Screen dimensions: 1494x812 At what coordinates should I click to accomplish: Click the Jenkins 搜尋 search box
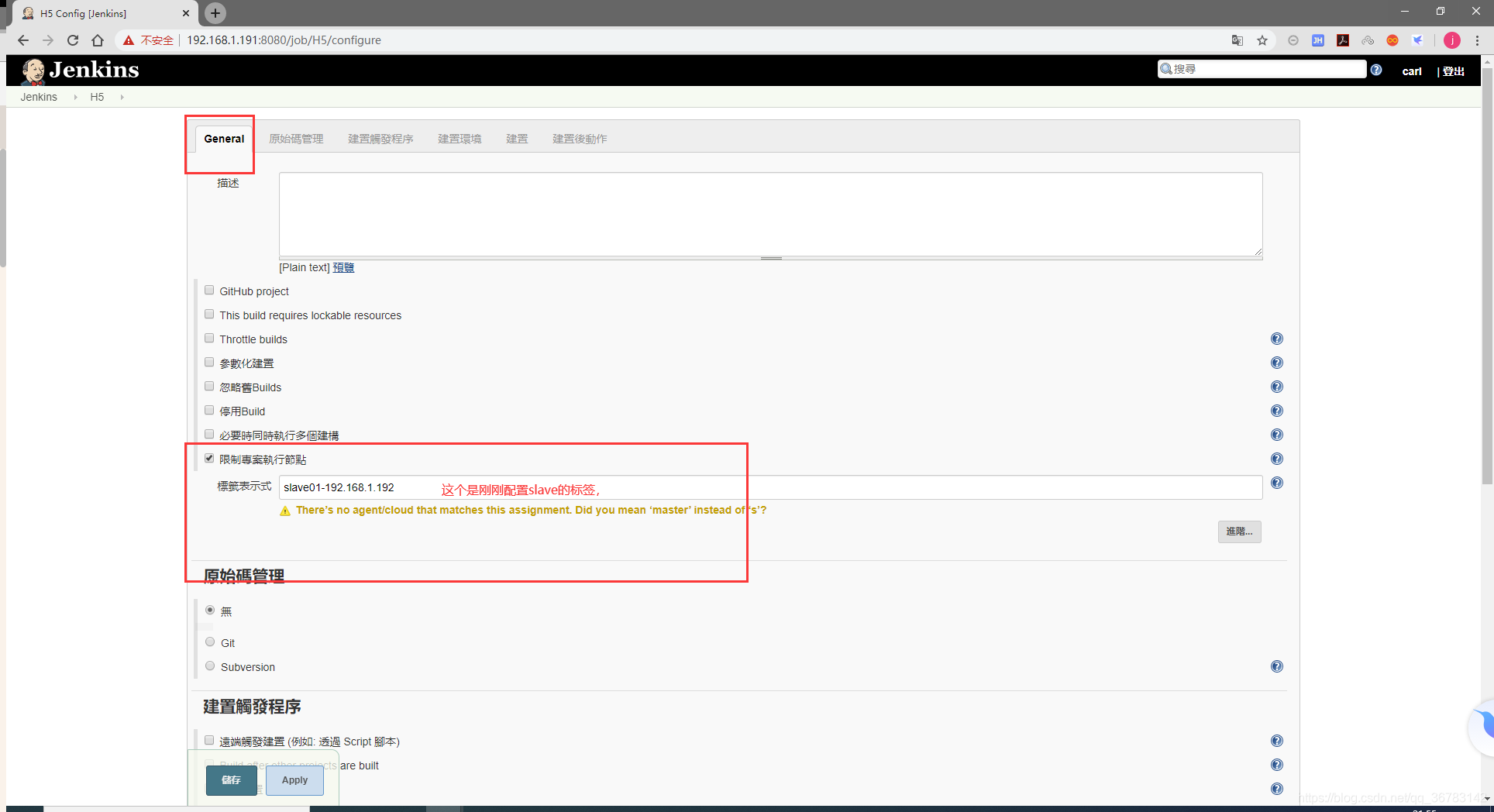point(1262,69)
